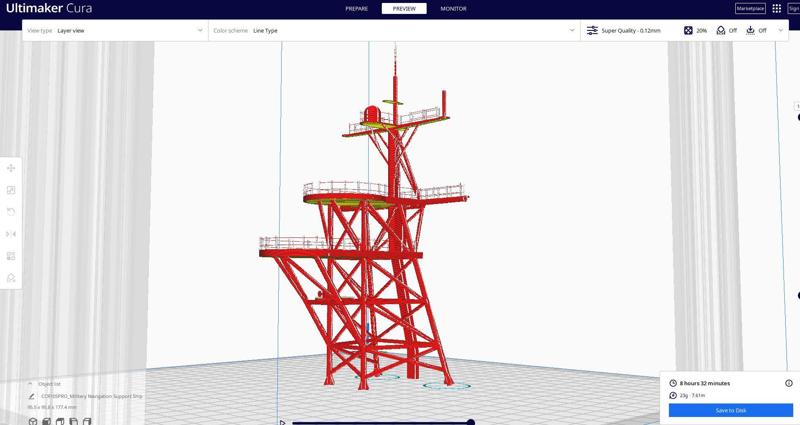Switch to 3D perspective camera view
Screen dimensions: 800x425
(33, 421)
